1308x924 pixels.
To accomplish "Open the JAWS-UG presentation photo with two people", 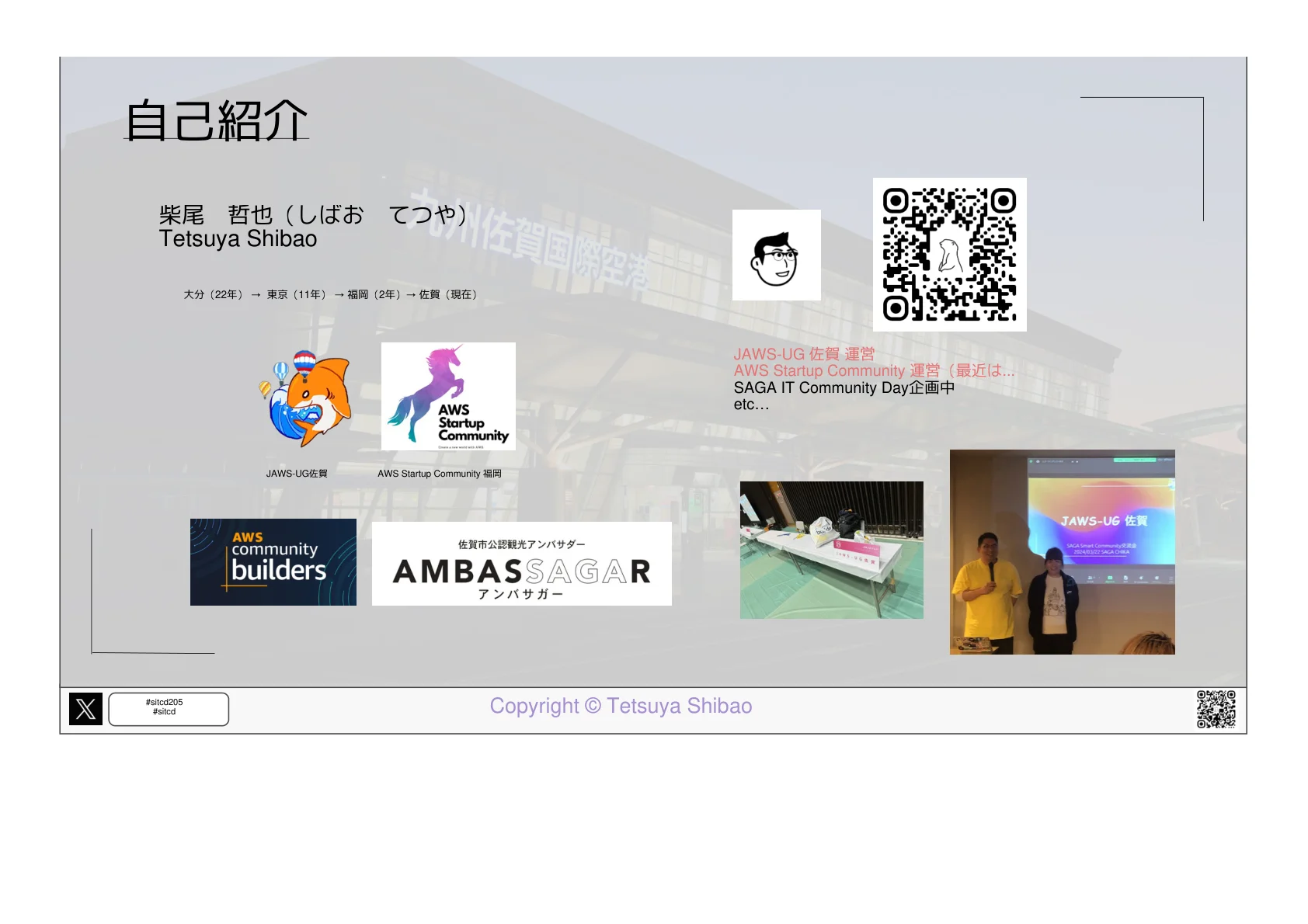I will coord(1063,552).
